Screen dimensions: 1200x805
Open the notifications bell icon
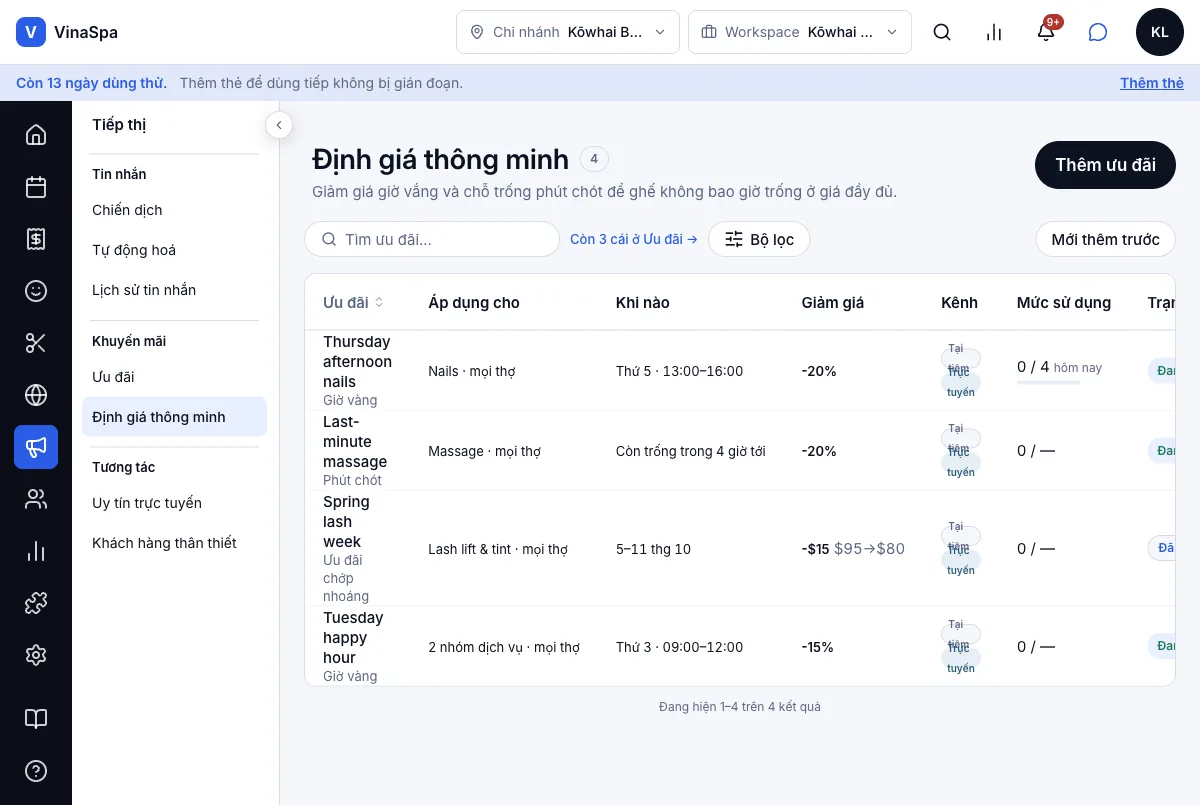pos(1046,32)
